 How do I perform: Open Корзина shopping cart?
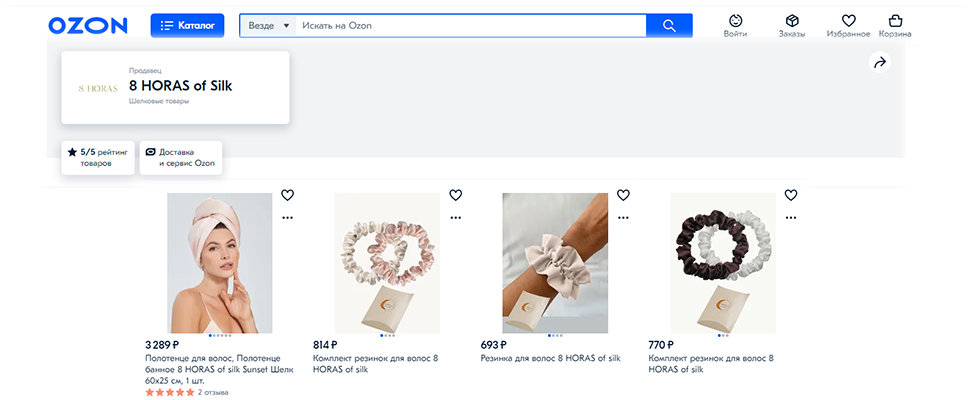[x=895, y=27]
